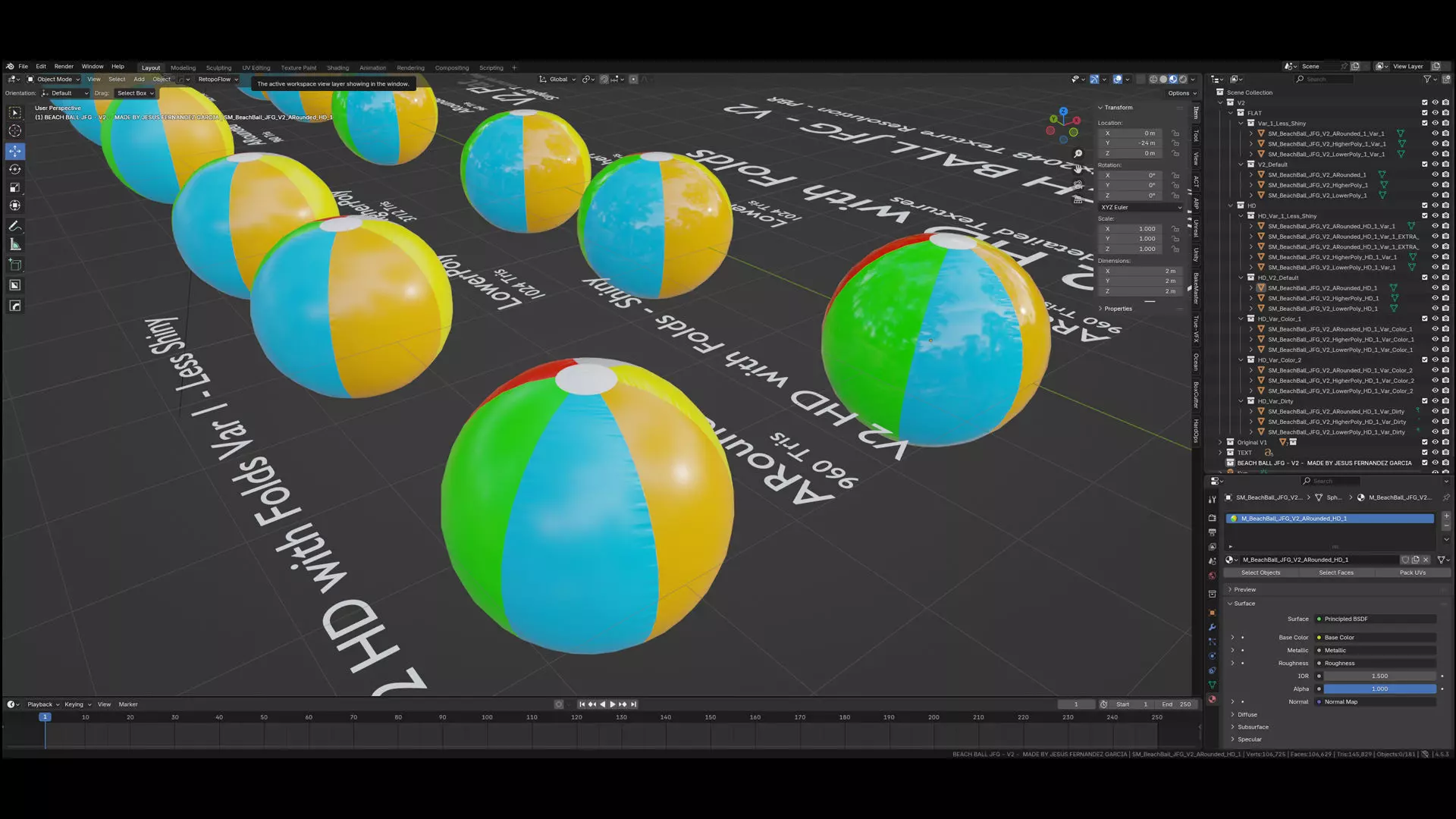Expand the Properties panel in sidebar
1456x819 pixels.
click(x=1118, y=309)
